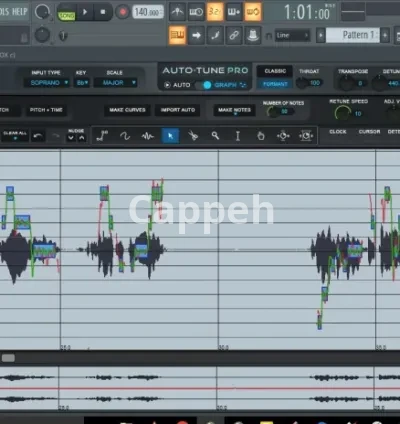Toggle the FORMANT button

click(x=275, y=84)
